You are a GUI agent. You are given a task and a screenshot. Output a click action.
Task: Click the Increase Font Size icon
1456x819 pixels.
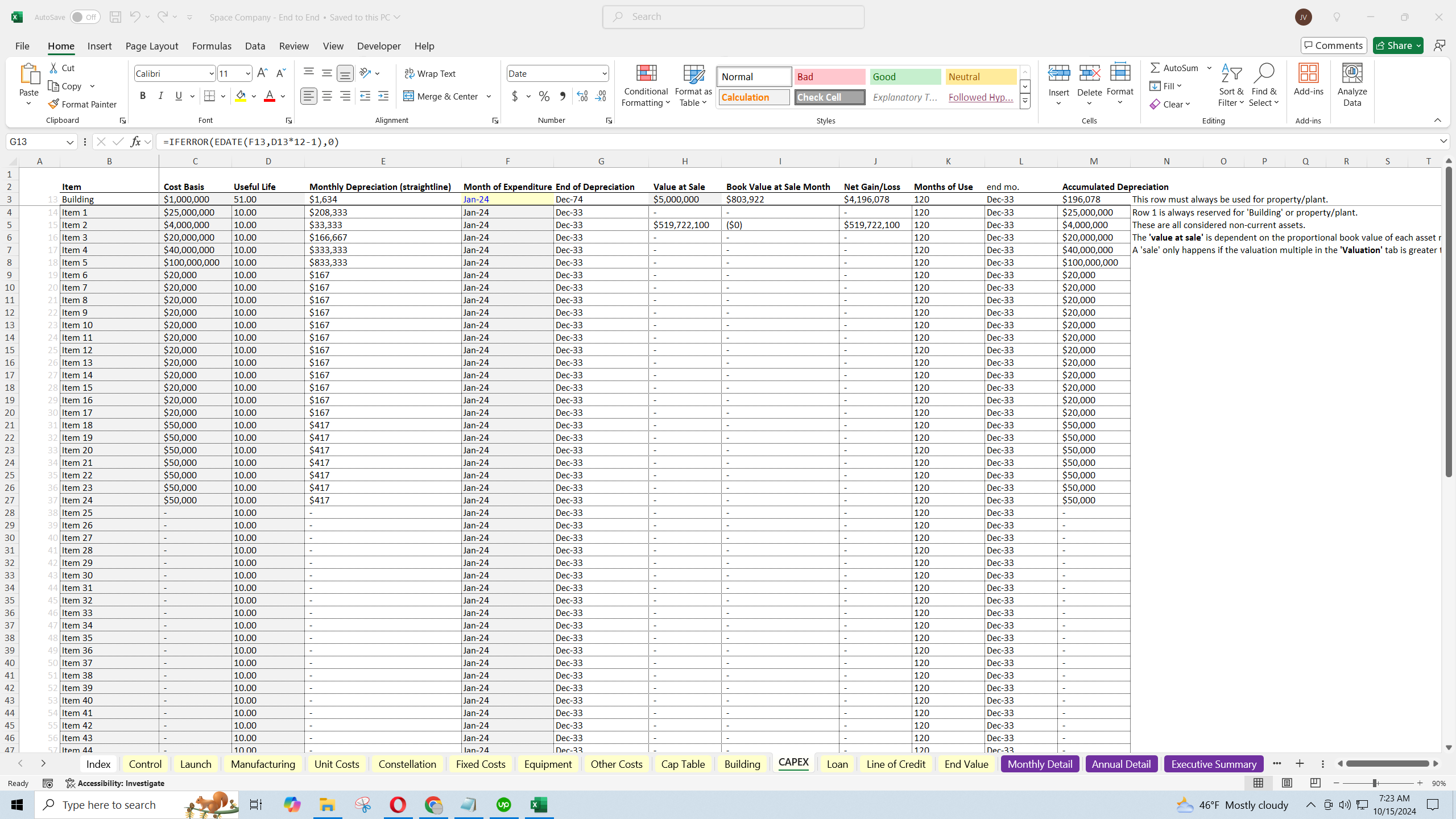262,73
